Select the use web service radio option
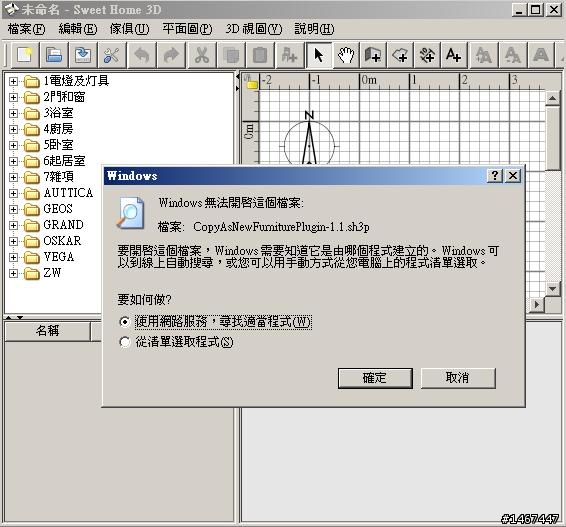 (x=125, y=321)
